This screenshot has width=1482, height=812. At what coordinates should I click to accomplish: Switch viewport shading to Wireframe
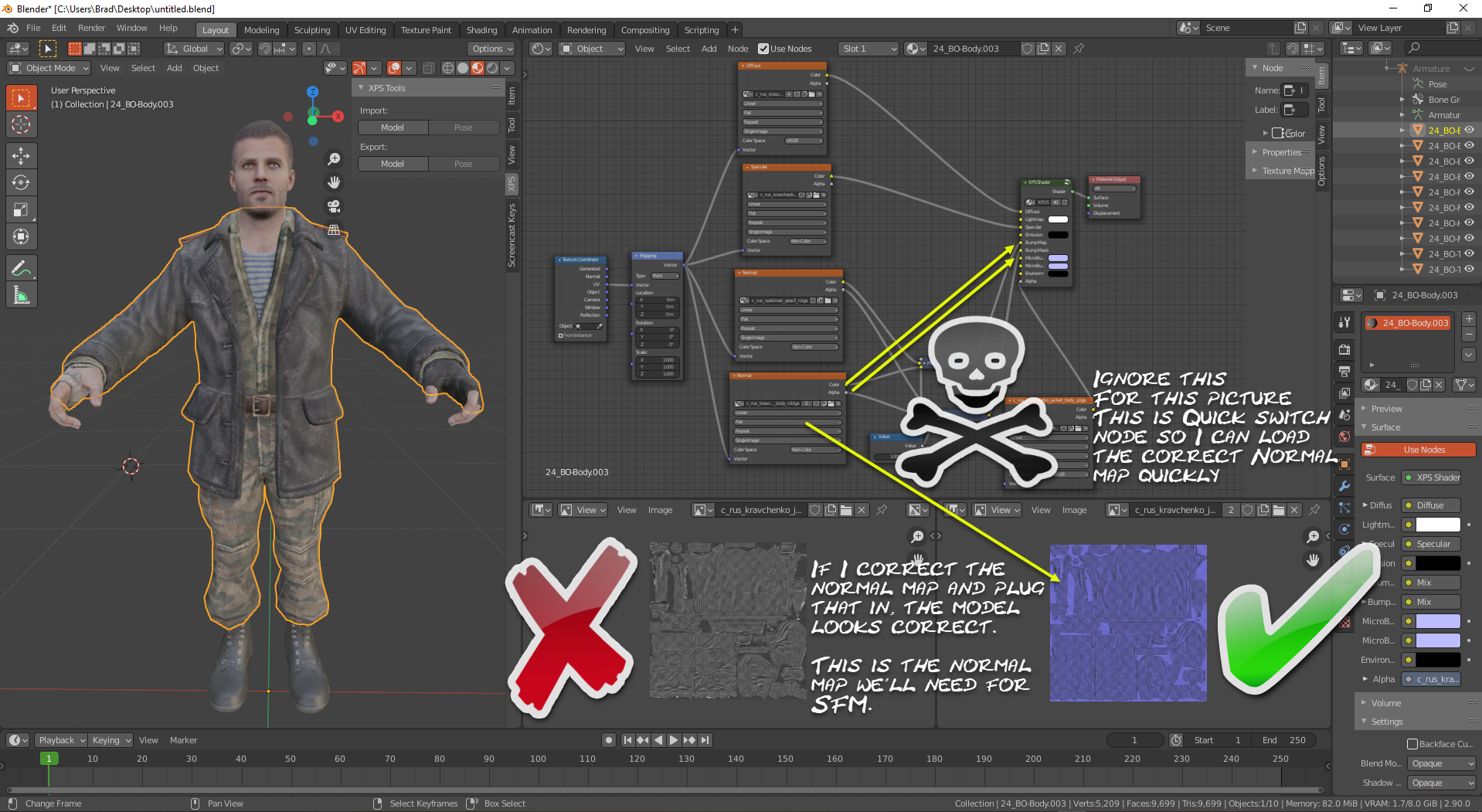(448, 68)
